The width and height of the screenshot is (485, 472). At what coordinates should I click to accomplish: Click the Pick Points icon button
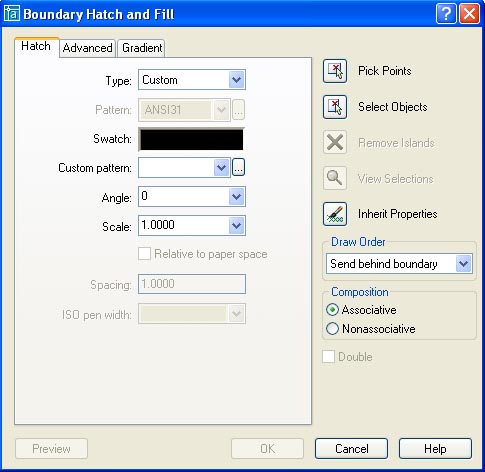[335, 71]
